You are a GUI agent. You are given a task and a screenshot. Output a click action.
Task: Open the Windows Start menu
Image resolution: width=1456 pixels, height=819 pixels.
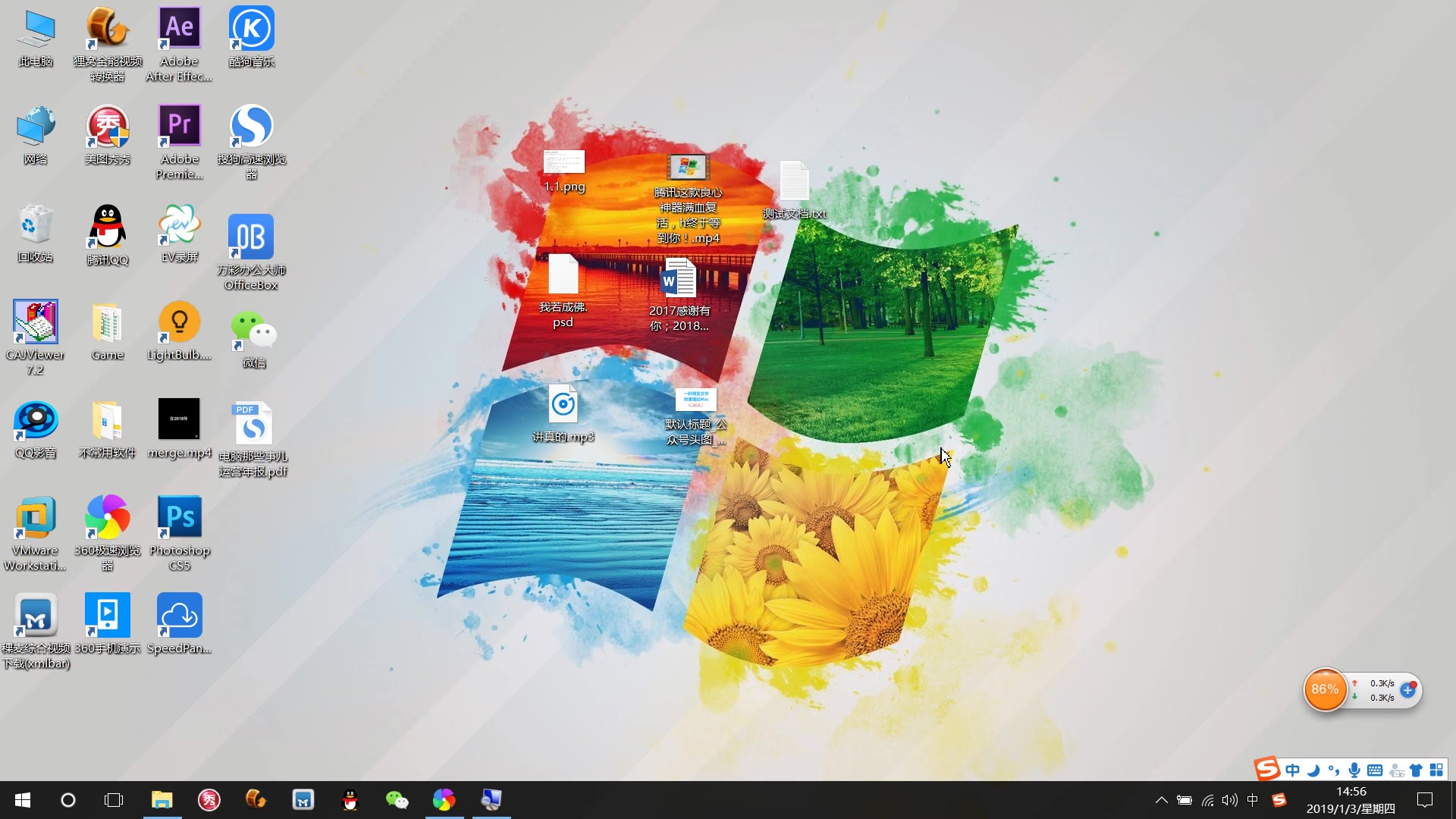[x=23, y=800]
